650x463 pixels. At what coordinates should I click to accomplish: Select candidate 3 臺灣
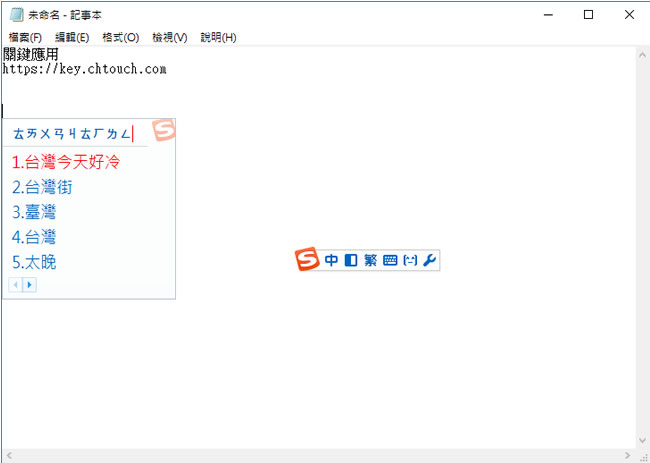(x=34, y=212)
